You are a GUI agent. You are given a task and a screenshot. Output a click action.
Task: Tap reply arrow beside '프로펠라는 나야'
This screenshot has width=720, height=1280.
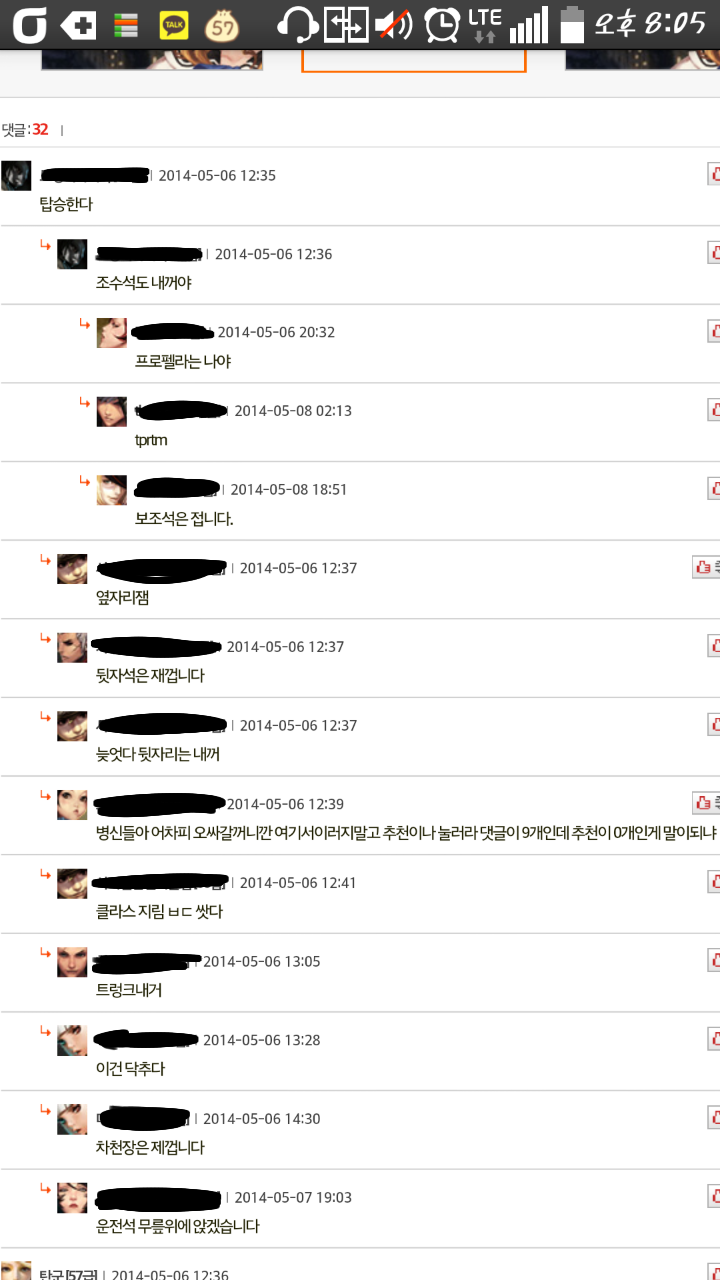point(85,324)
